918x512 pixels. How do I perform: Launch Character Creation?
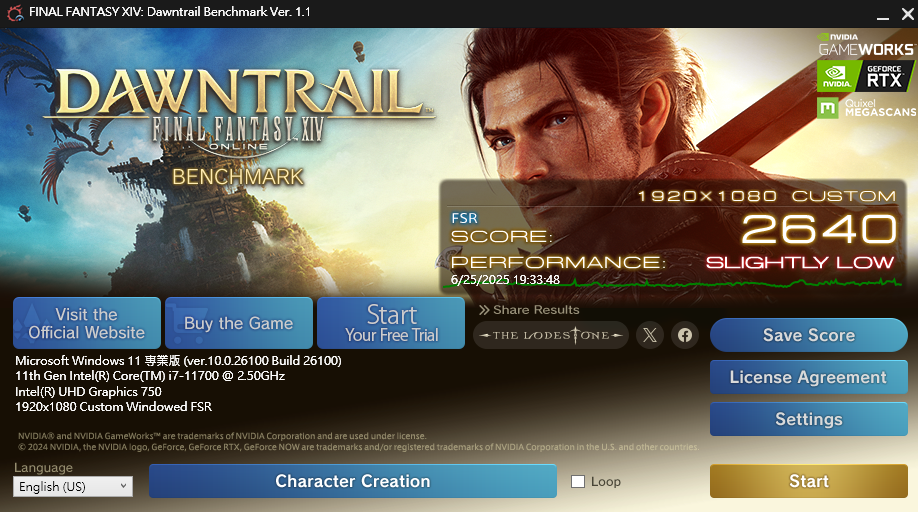[x=353, y=481]
